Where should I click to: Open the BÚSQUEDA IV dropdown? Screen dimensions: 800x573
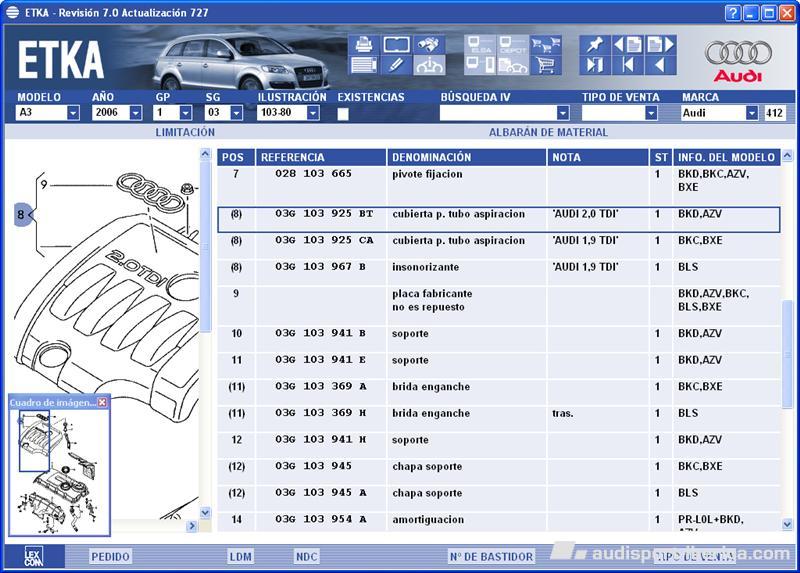[x=563, y=113]
